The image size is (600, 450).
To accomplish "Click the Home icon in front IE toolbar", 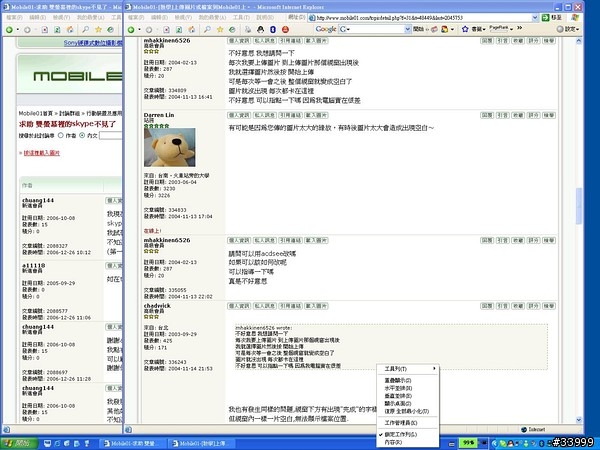I will [x=191, y=29].
